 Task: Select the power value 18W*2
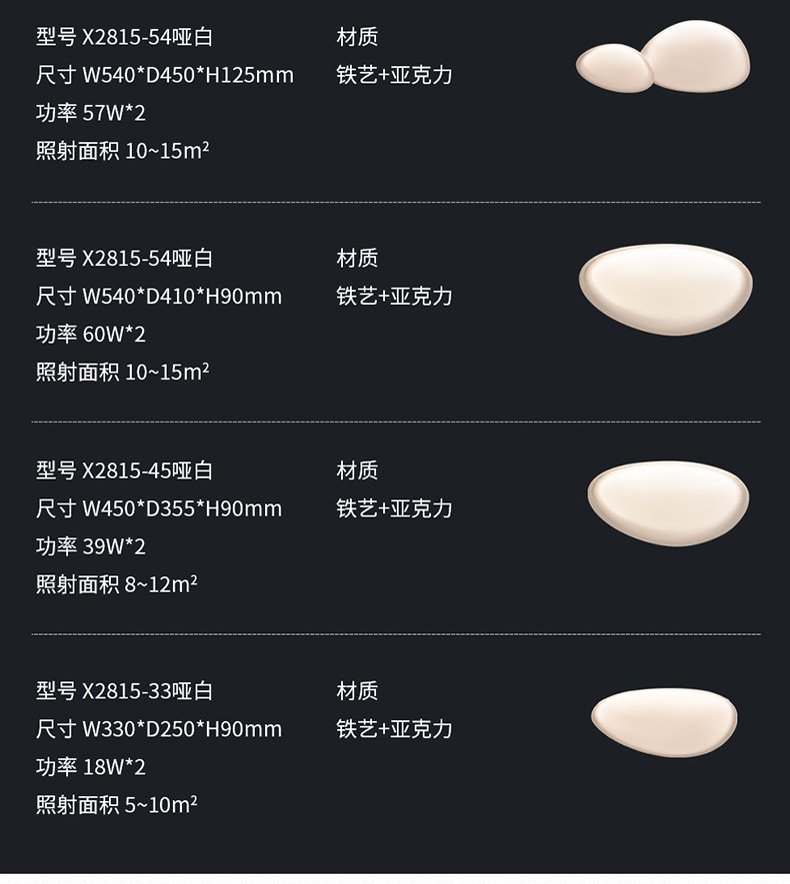91,767
